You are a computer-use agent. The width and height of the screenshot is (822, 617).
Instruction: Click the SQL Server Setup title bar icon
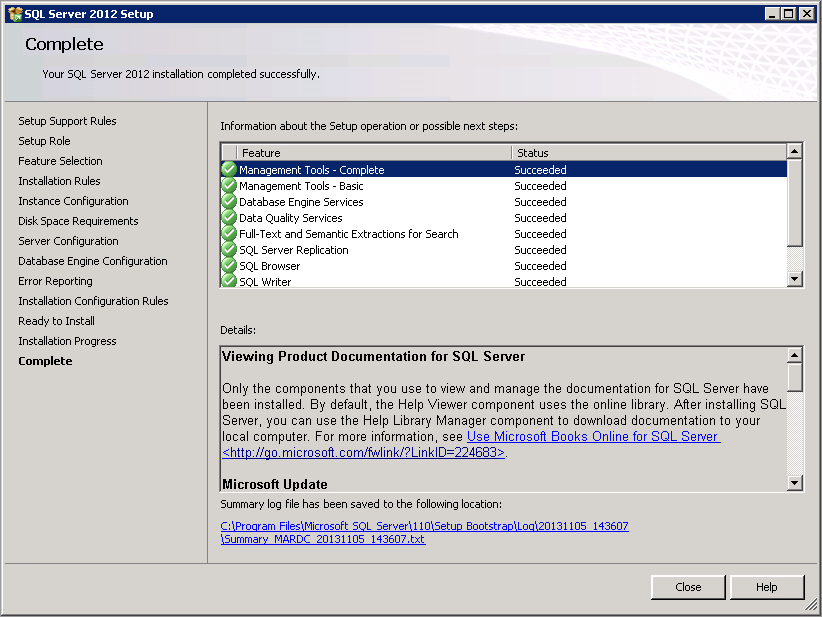pos(15,14)
